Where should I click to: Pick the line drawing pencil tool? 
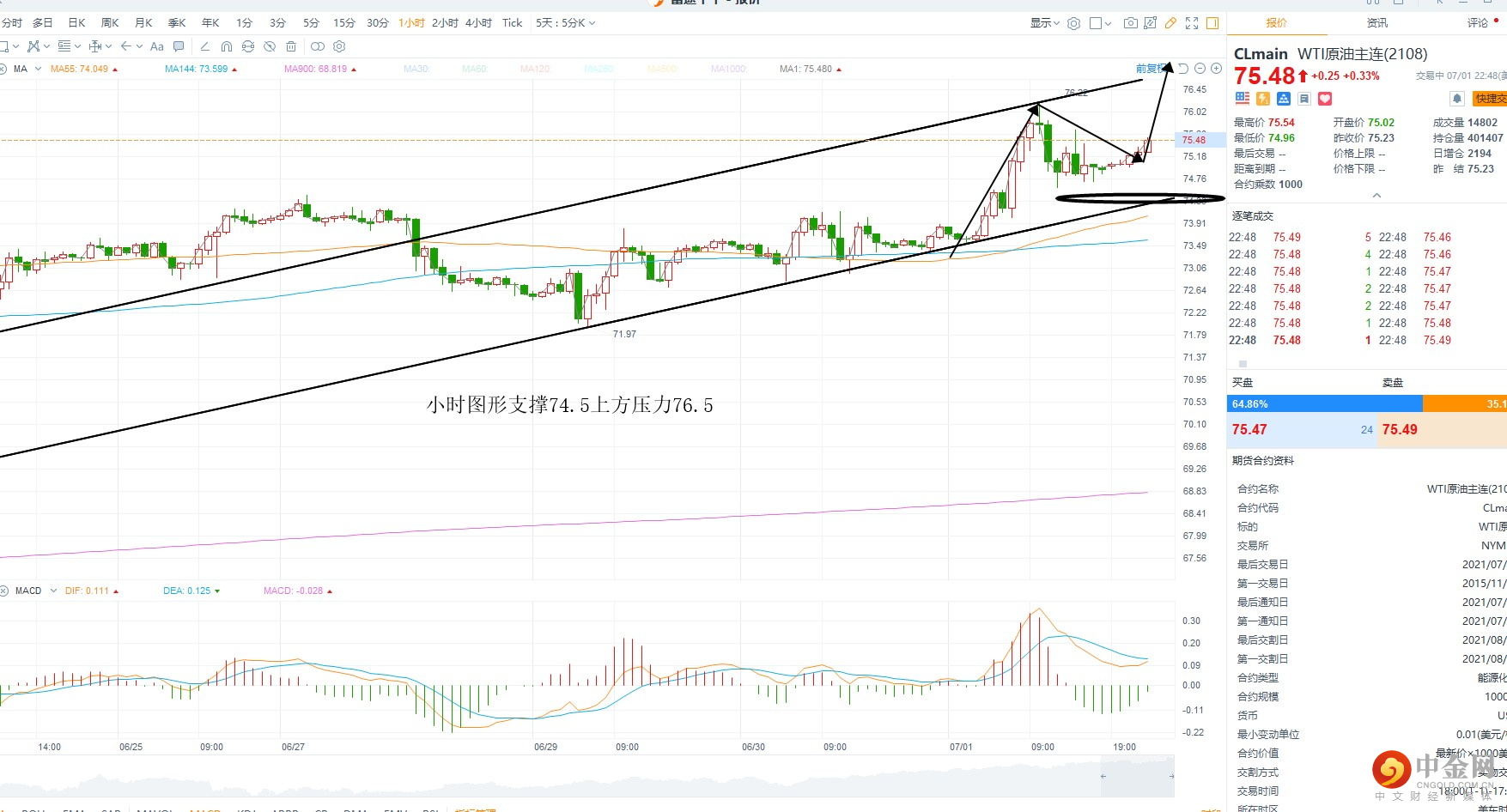pos(204,46)
